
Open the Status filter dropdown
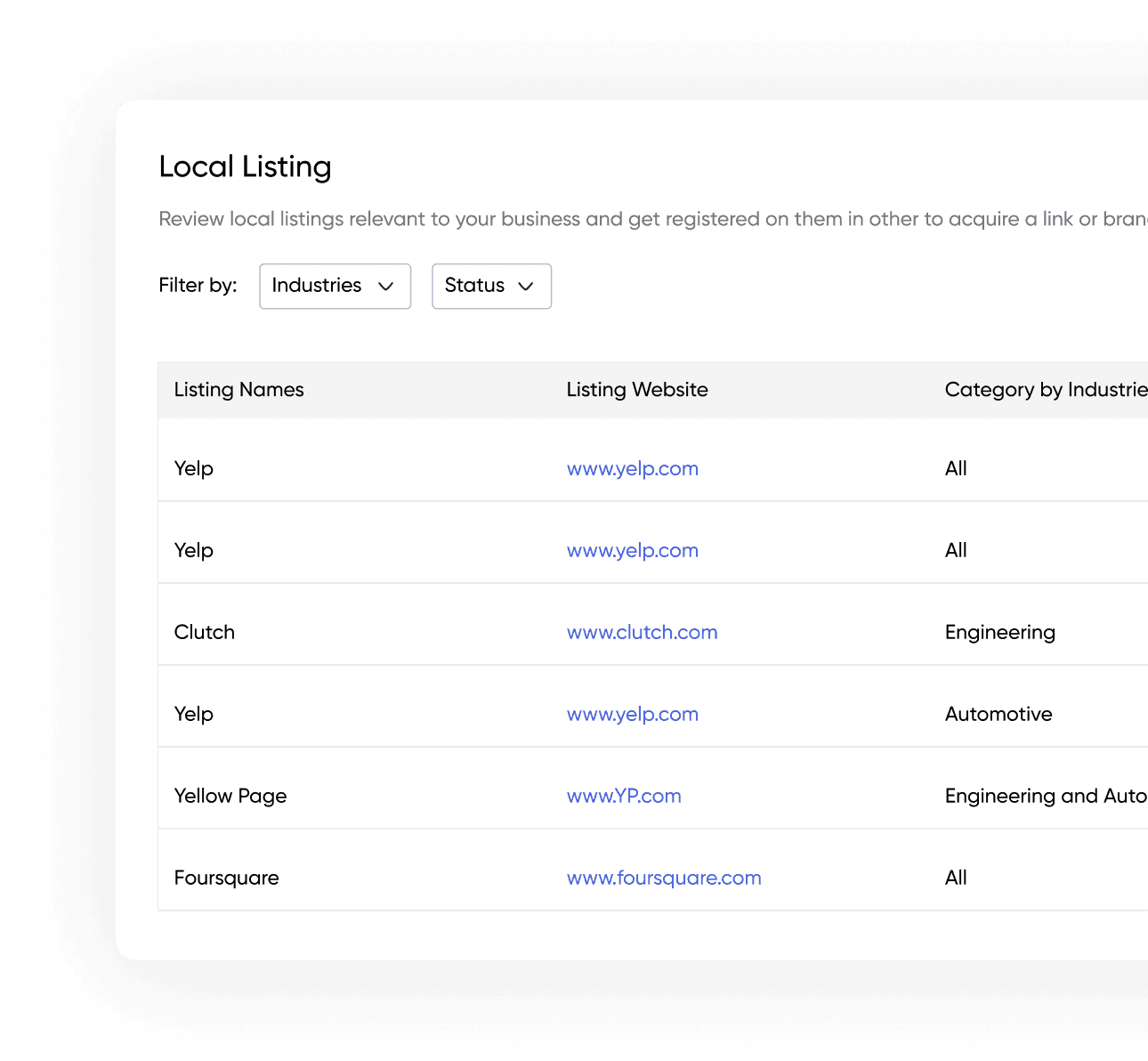point(491,286)
